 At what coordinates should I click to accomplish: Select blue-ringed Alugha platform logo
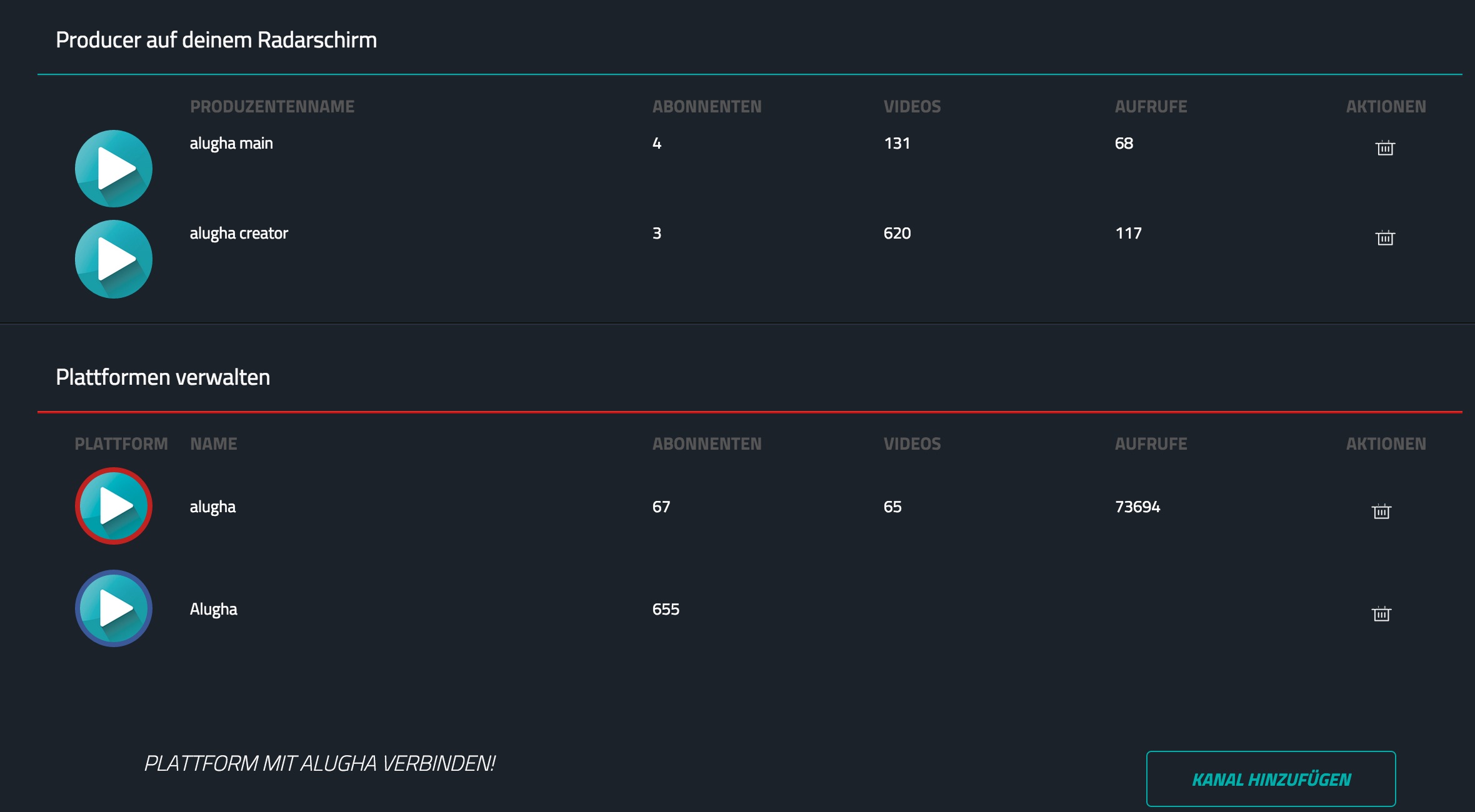(114, 608)
